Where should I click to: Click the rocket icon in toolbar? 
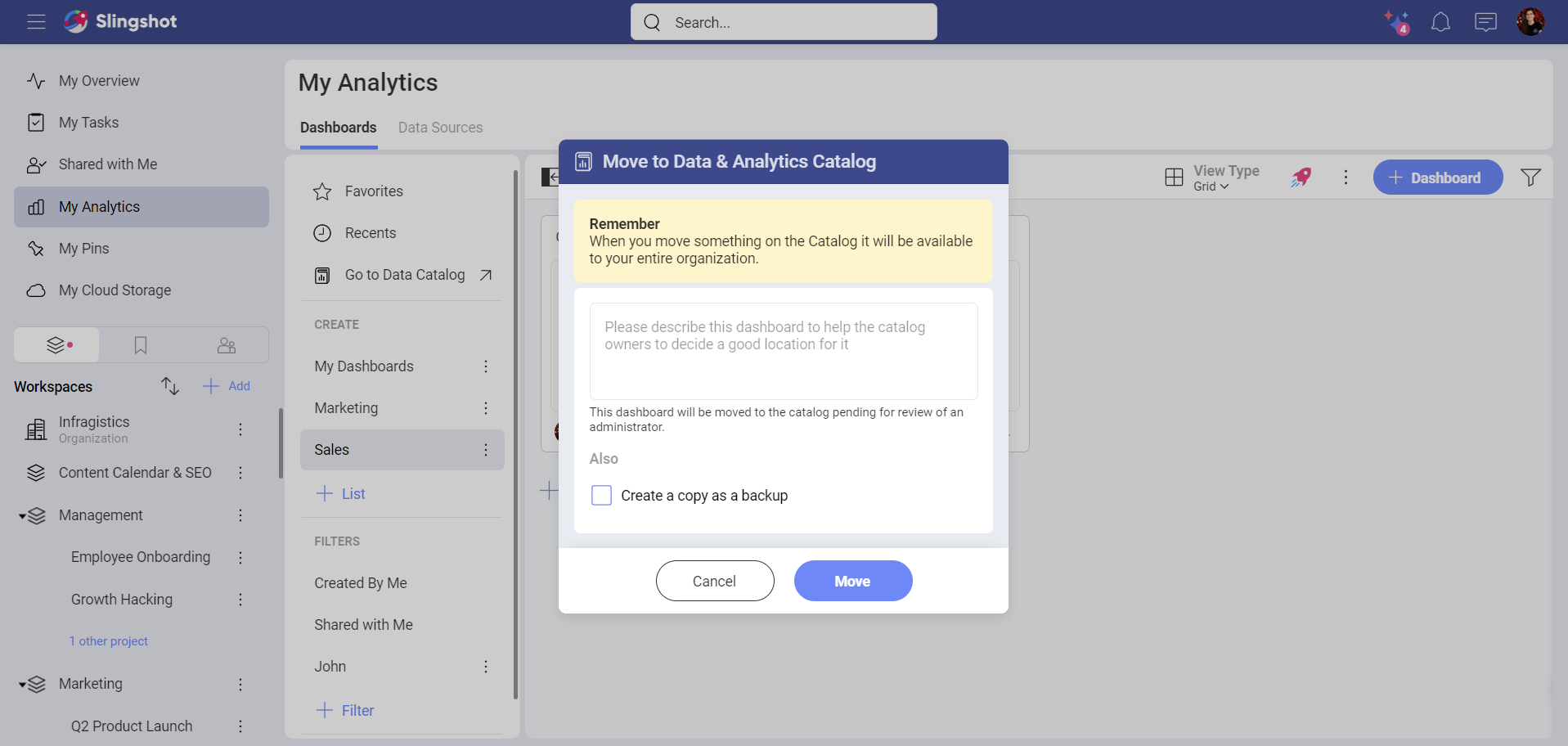point(1301,178)
